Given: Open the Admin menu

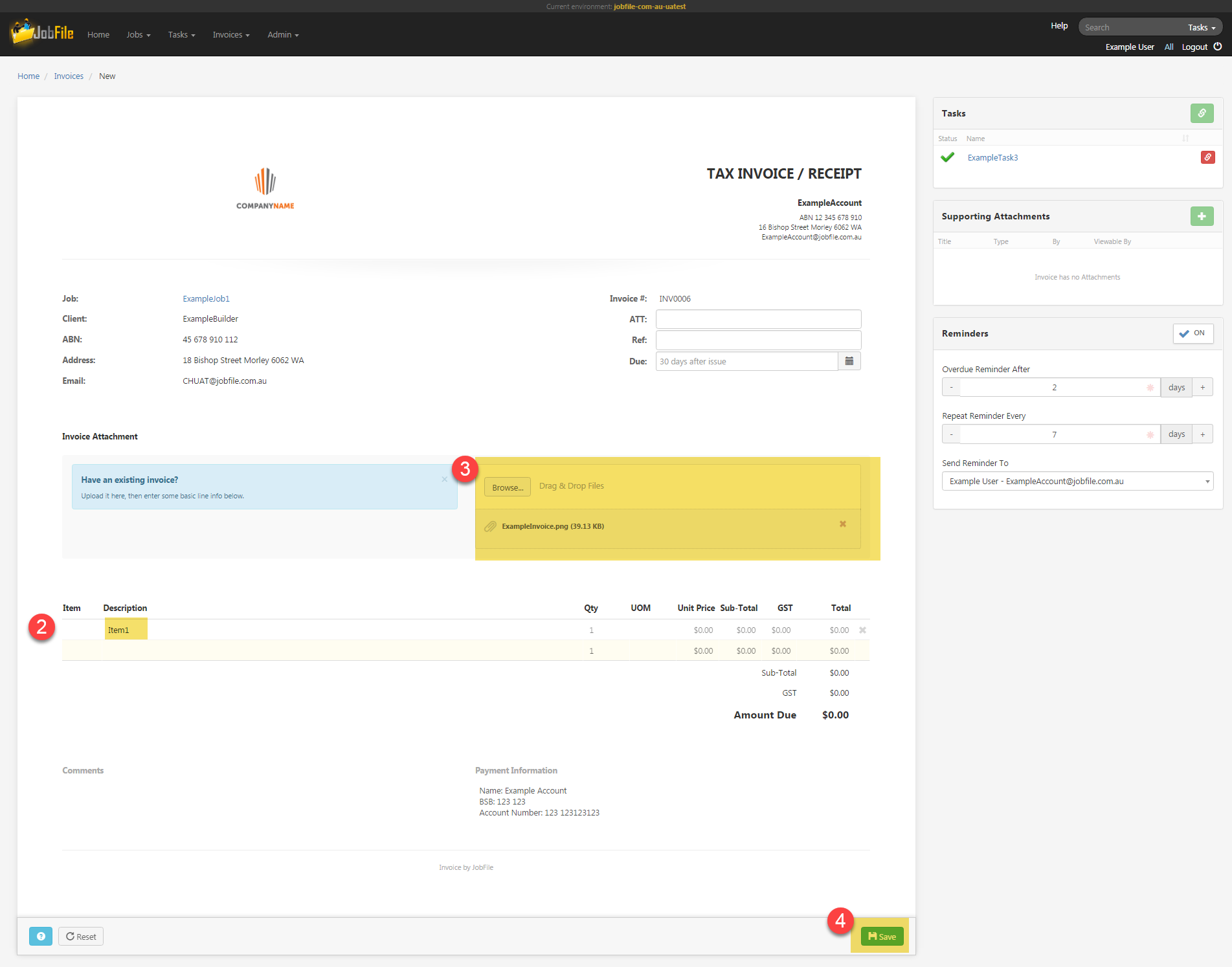Looking at the screenshot, I should click(x=283, y=35).
